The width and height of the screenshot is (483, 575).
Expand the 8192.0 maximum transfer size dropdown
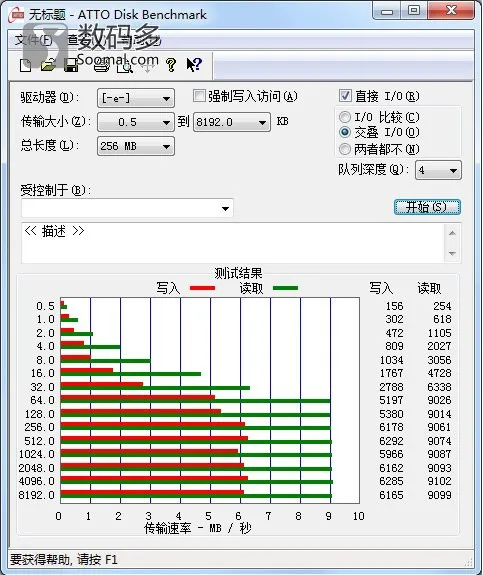232,122
